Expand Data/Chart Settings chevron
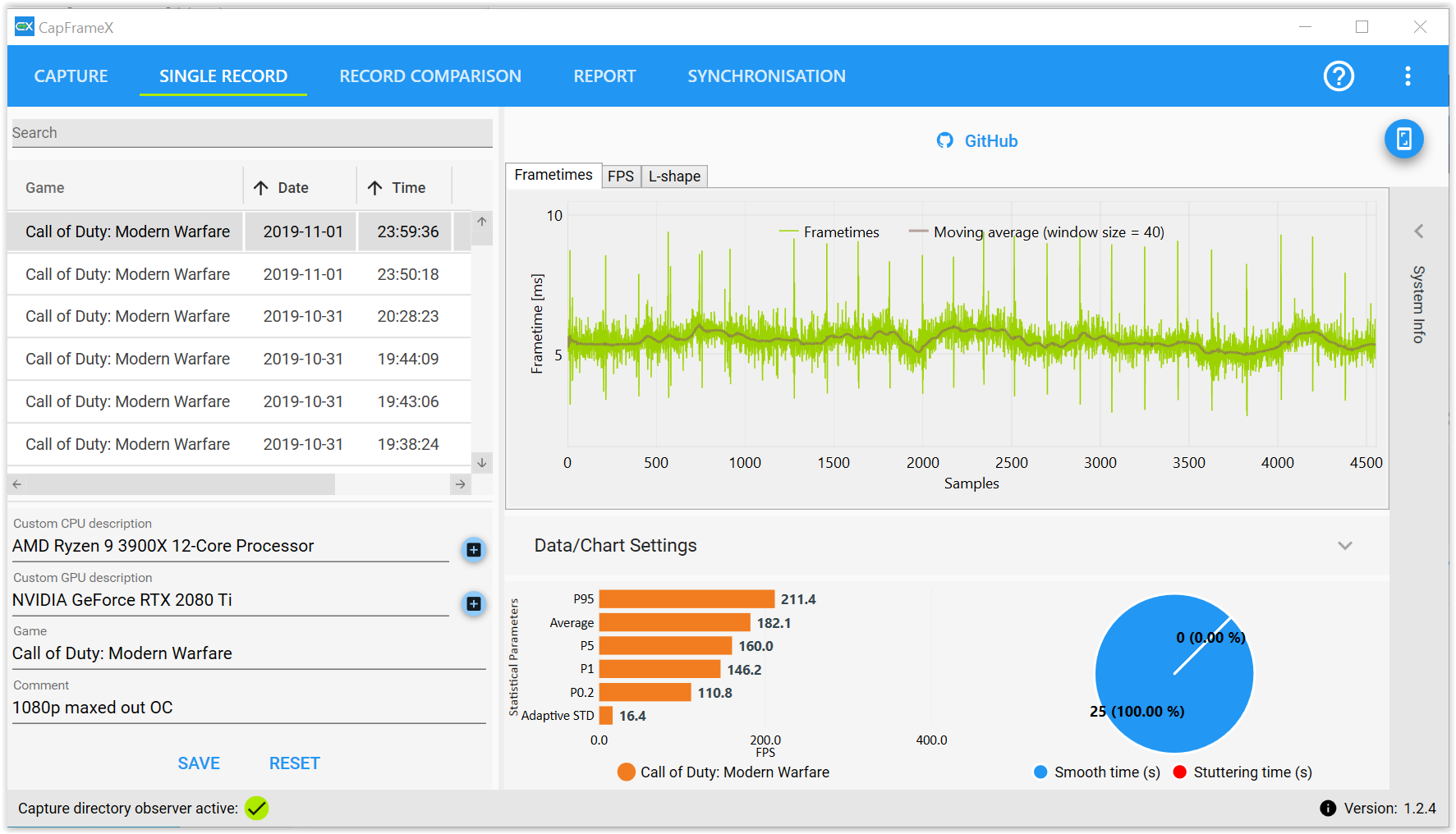Image resolution: width=1456 pixels, height=834 pixels. click(1345, 545)
